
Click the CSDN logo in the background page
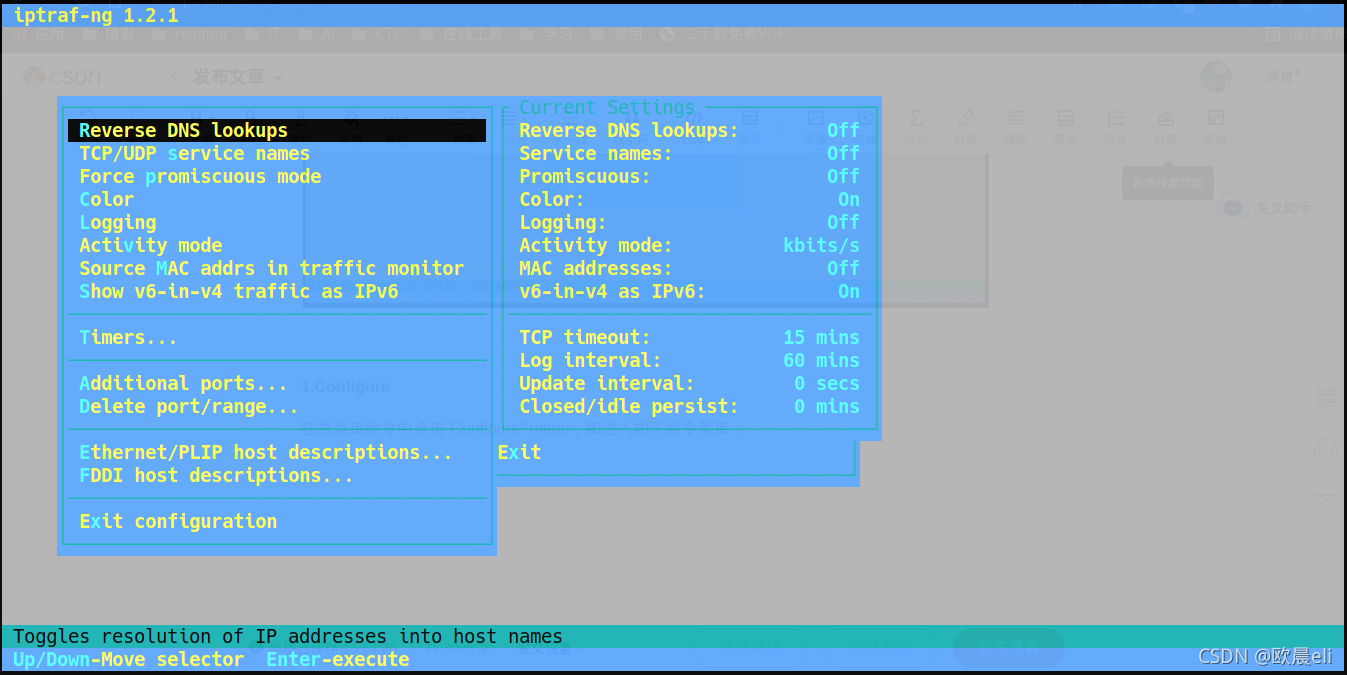point(62,77)
